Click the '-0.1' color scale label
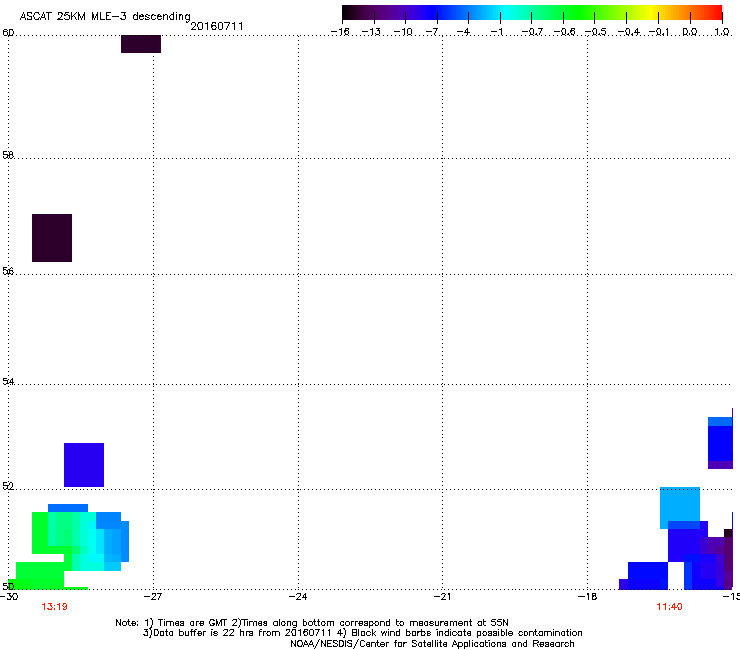Viewport: 740px width, 650px height. tap(659, 32)
